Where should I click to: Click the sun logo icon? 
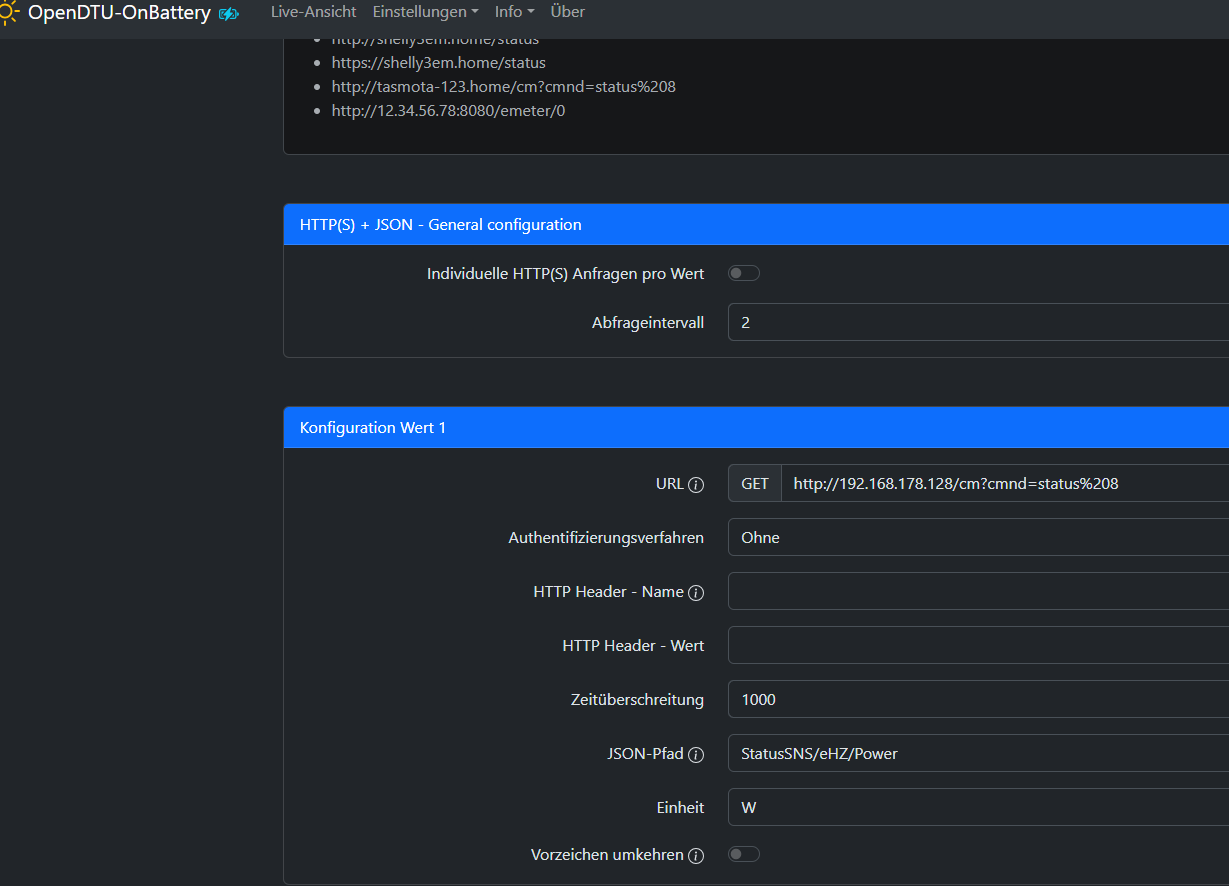pyautogui.click(x=9, y=12)
